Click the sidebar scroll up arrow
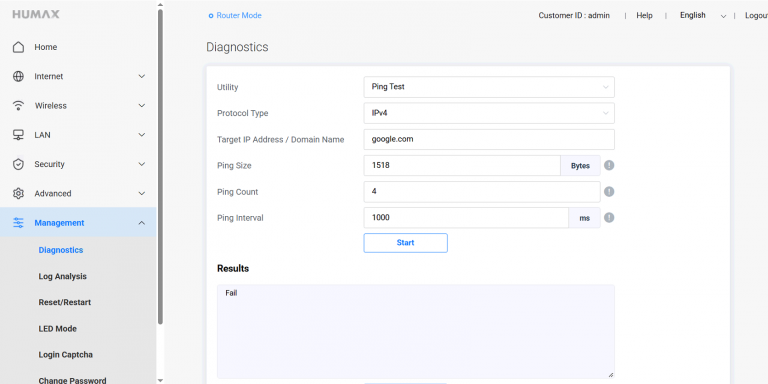The image size is (768, 384). point(160,4)
